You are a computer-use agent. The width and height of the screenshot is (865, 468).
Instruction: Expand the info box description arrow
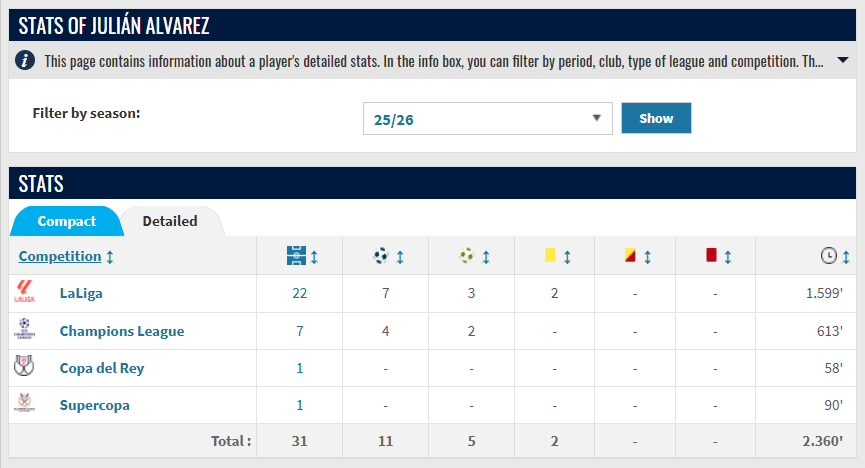click(x=842, y=60)
